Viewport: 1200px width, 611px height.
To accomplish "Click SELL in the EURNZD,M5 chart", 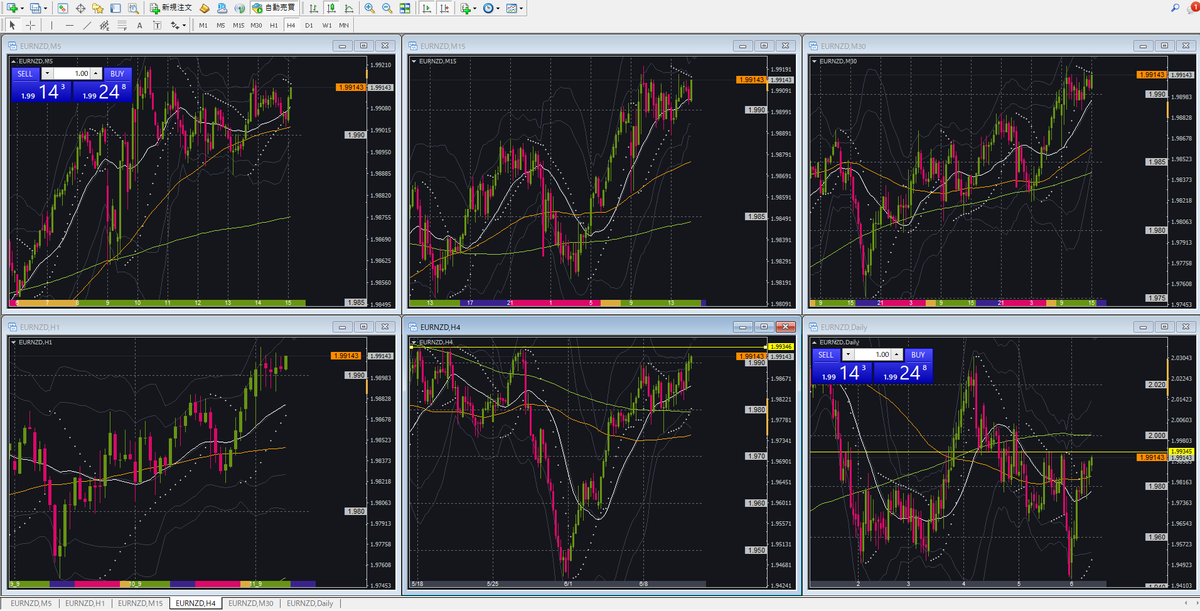I will [24, 73].
